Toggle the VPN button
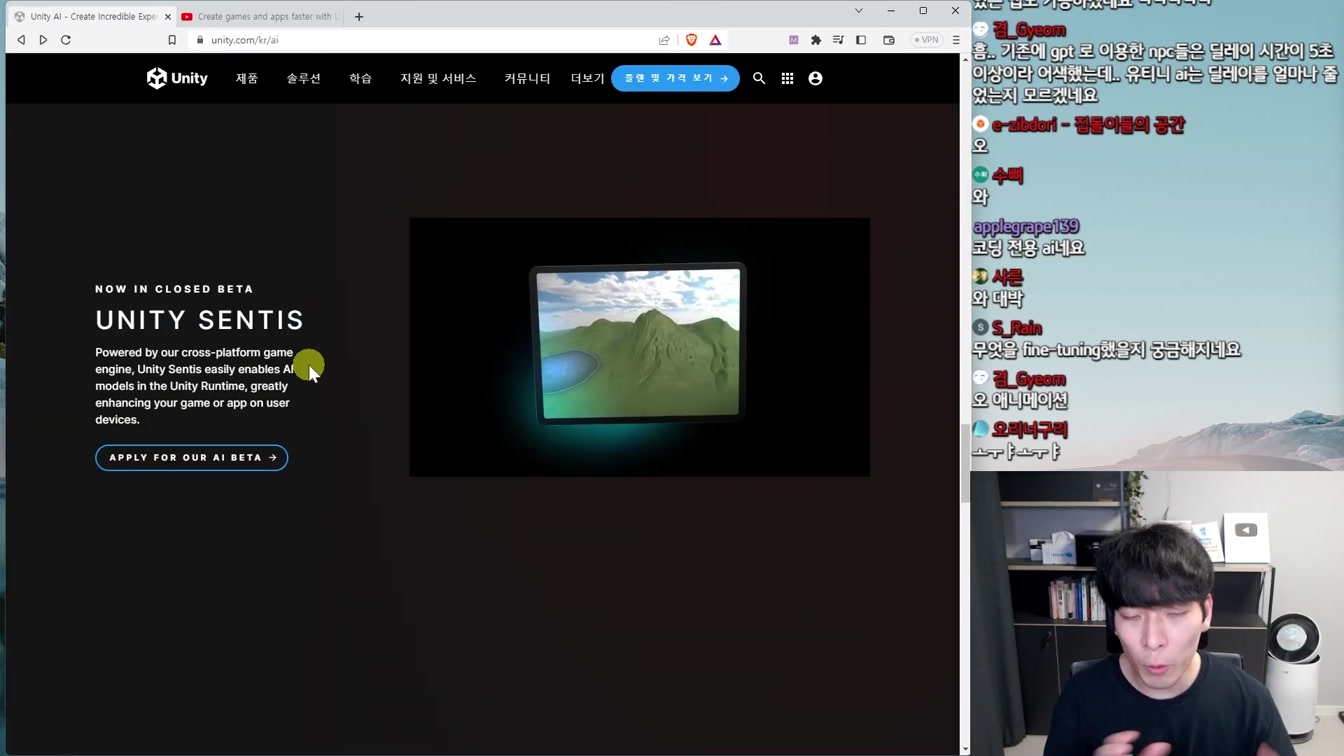 point(926,40)
